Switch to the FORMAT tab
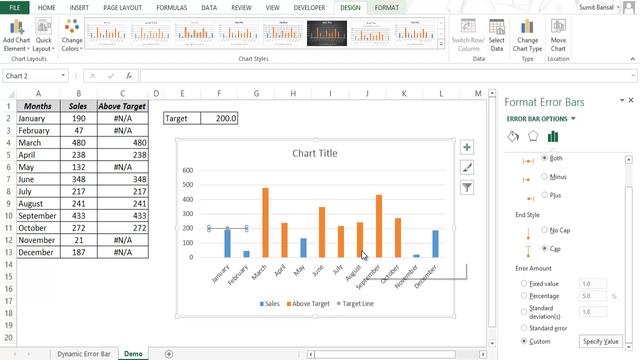Screen dimensions: 640x360 click(387, 7)
